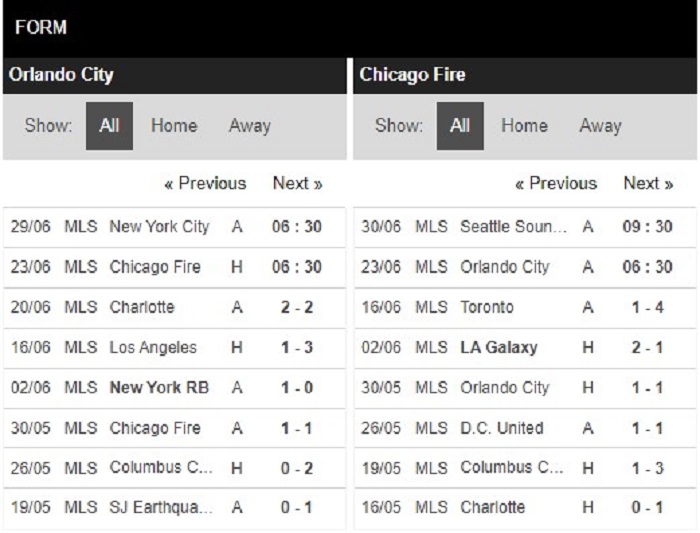Viewport: 700px width, 533px height.
Task: Select SJ Earthquakes 19/05 match
Action: click(x=175, y=508)
